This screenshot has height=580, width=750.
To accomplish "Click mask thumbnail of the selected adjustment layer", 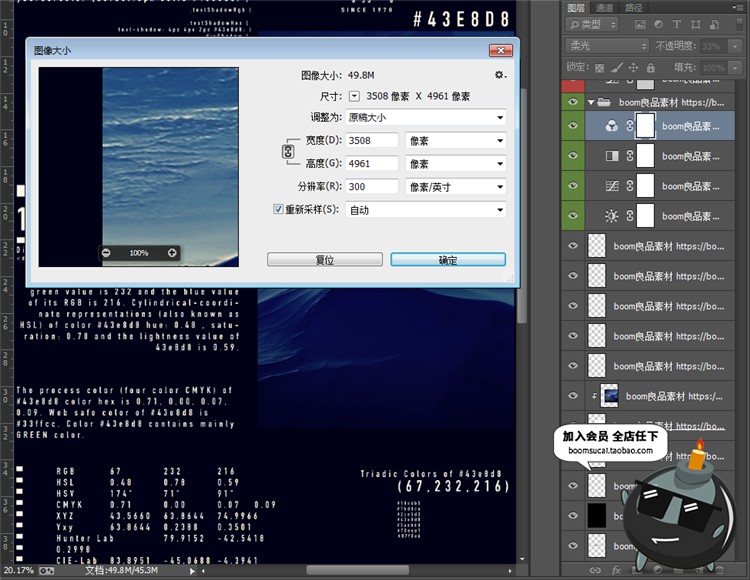I will [x=645, y=126].
